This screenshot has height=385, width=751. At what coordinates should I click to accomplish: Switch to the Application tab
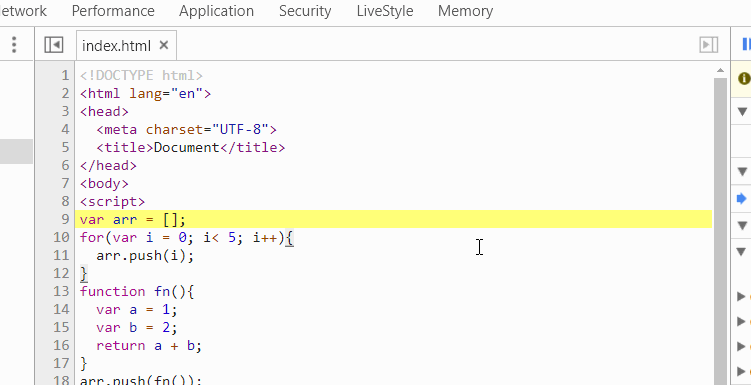(x=216, y=11)
